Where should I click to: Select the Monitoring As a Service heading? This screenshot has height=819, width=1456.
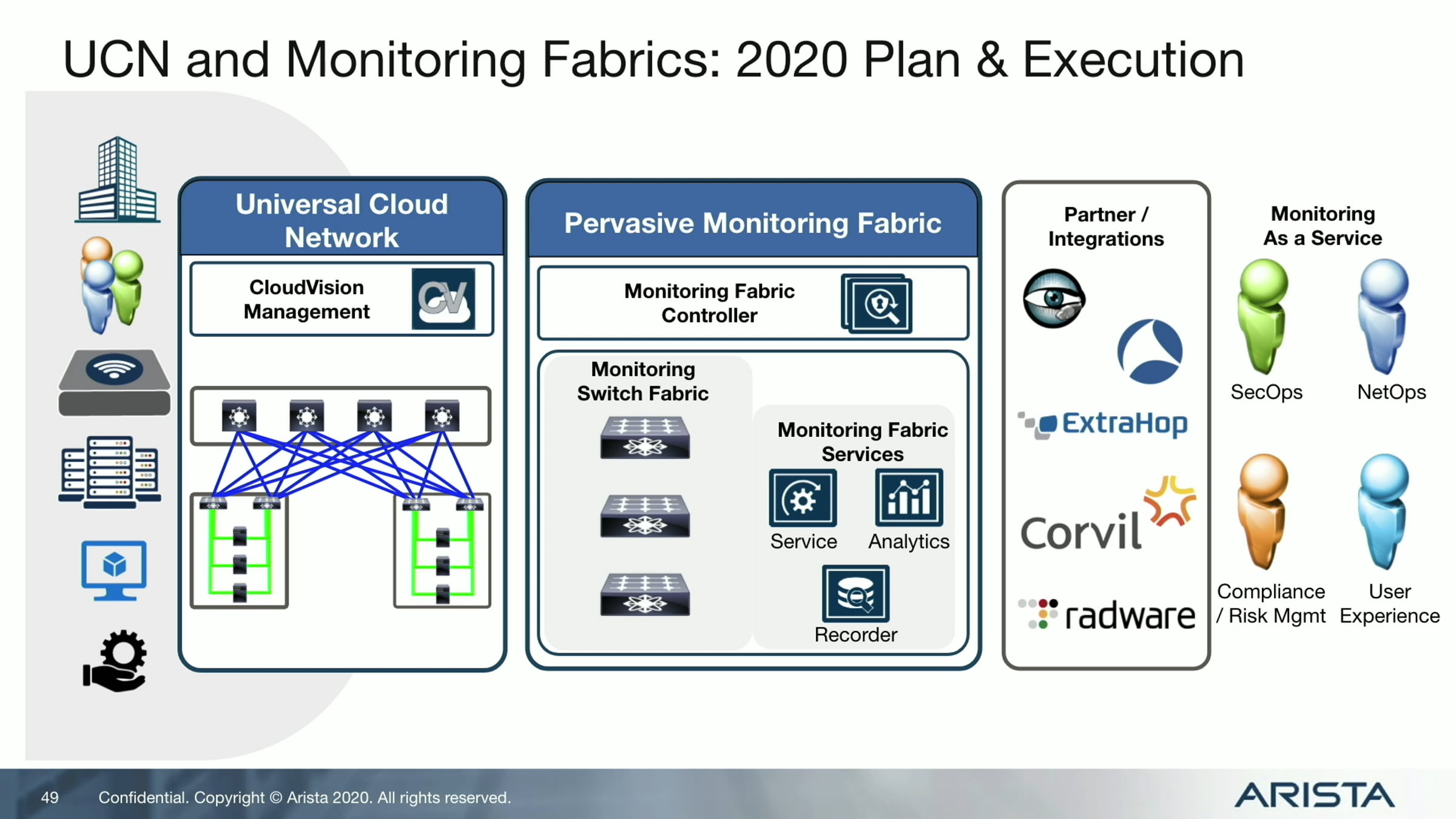click(x=1323, y=226)
